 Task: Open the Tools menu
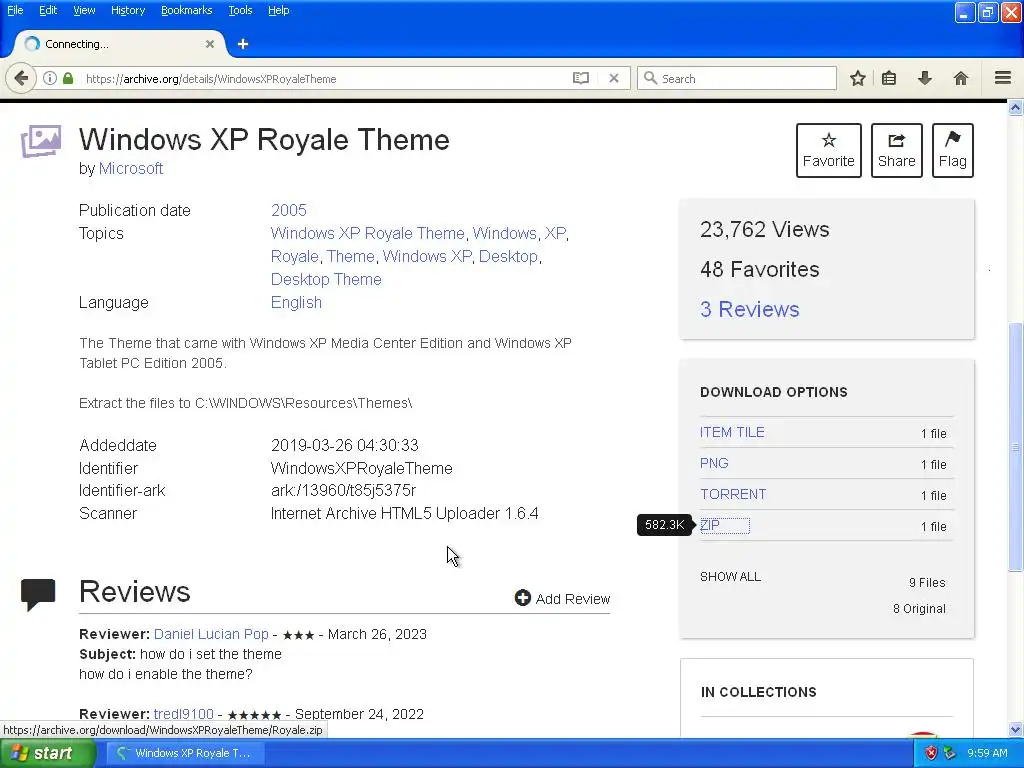pyautogui.click(x=240, y=10)
